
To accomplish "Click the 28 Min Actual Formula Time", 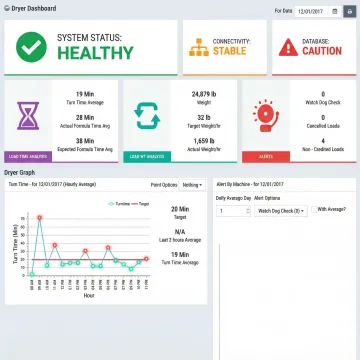I will click(x=85, y=118).
